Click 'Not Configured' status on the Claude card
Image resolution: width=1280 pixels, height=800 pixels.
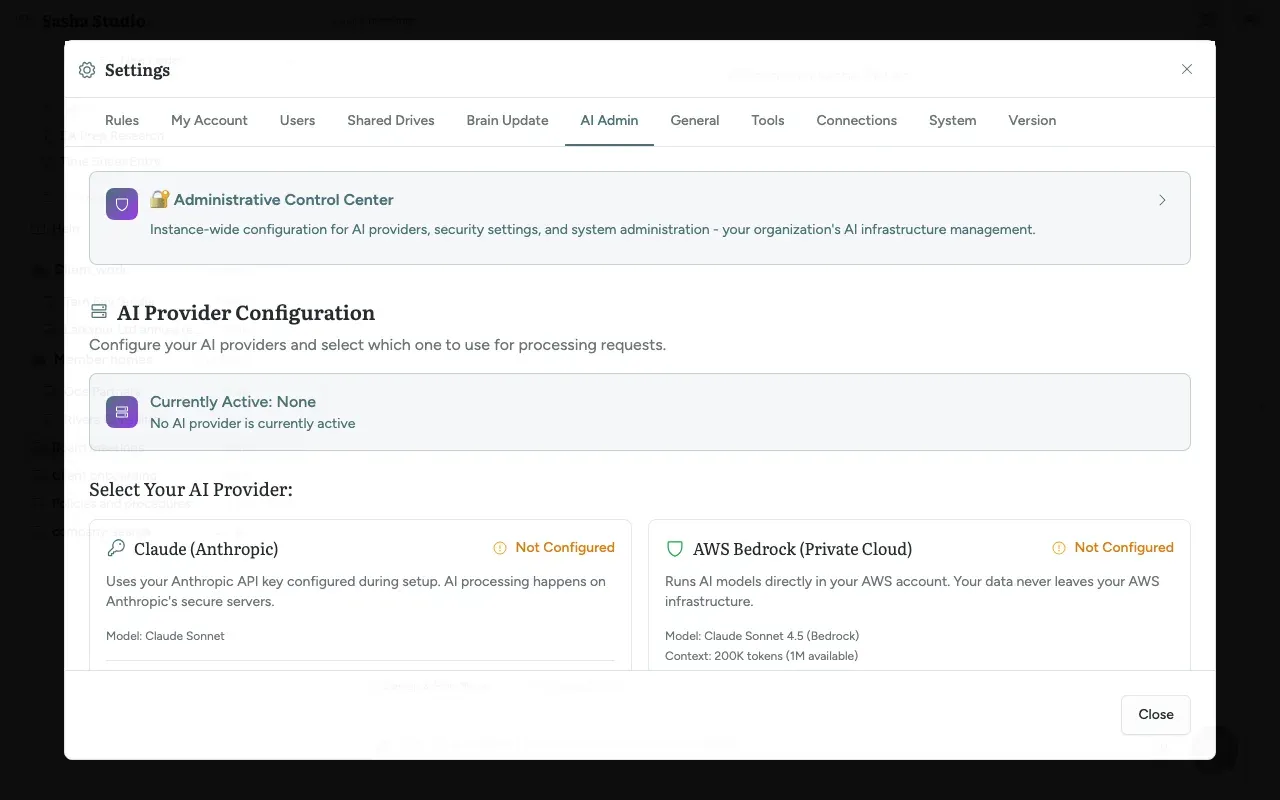(x=565, y=548)
